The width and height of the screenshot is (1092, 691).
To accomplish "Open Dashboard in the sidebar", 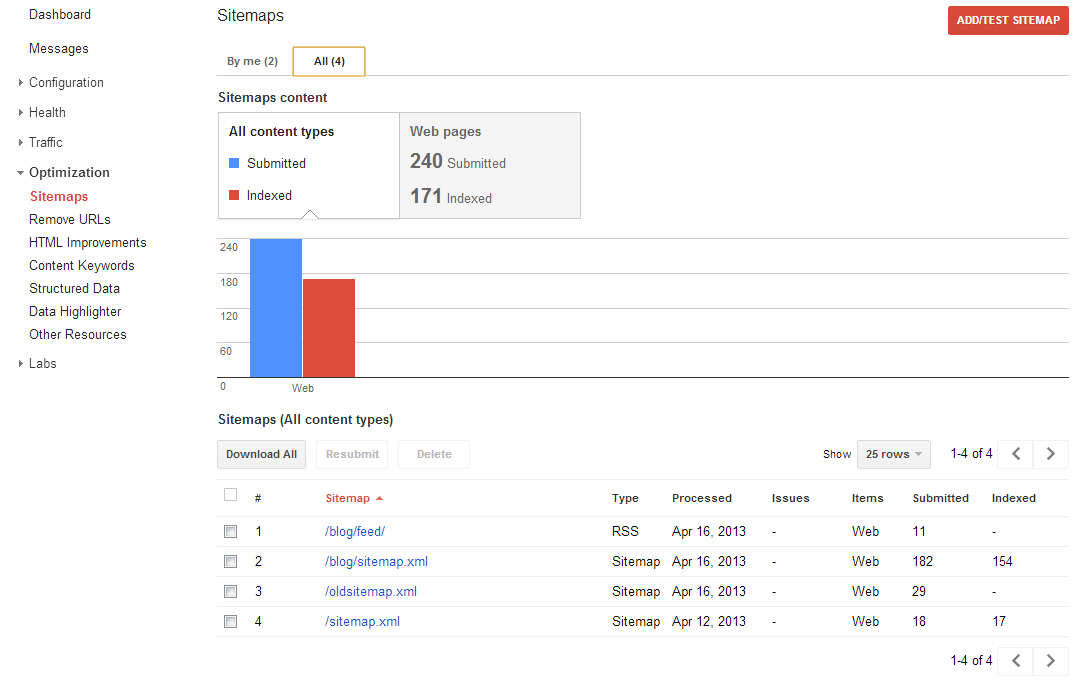I will pyautogui.click(x=60, y=15).
